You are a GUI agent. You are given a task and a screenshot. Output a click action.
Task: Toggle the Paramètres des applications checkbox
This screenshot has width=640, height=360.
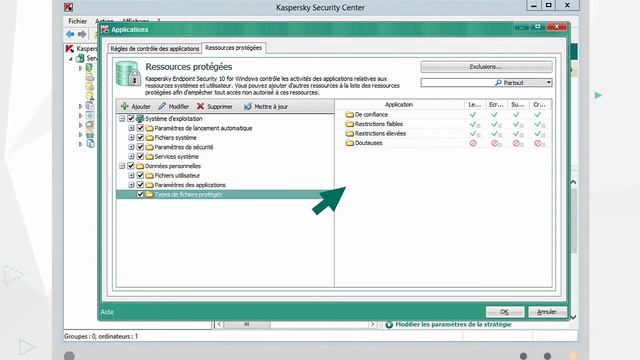140,185
